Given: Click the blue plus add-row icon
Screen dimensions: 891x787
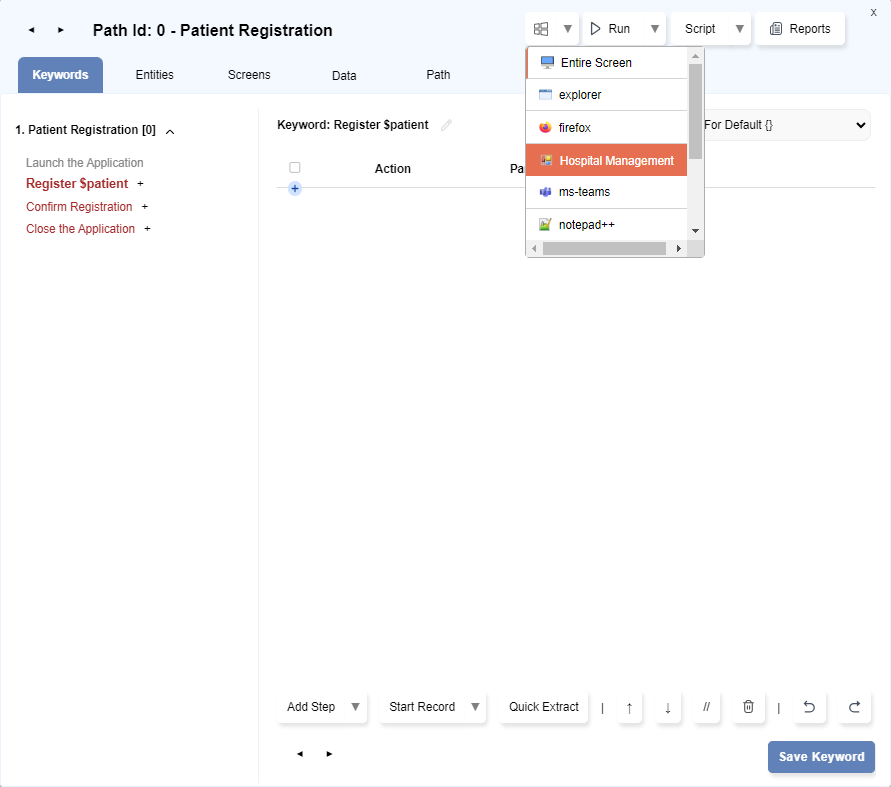Looking at the screenshot, I should [x=295, y=188].
